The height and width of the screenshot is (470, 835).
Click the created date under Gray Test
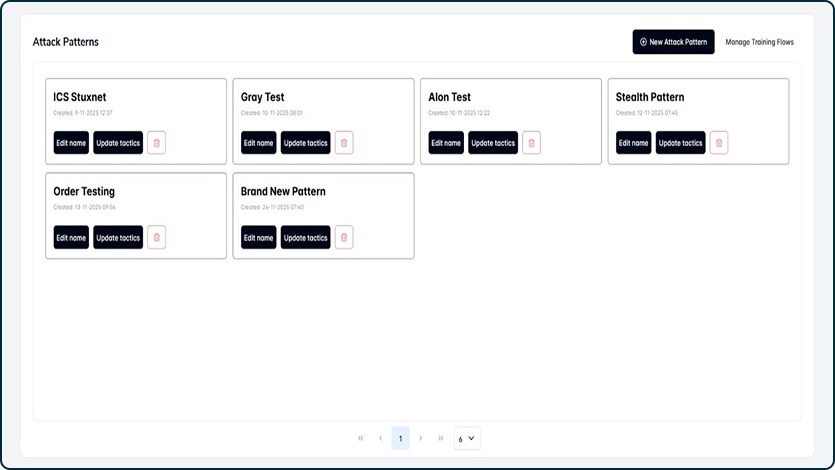pos(272,113)
